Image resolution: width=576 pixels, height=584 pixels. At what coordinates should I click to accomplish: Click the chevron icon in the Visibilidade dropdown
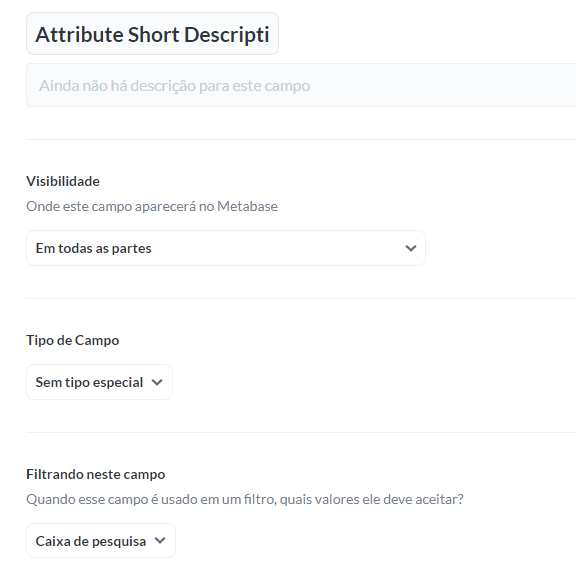411,248
